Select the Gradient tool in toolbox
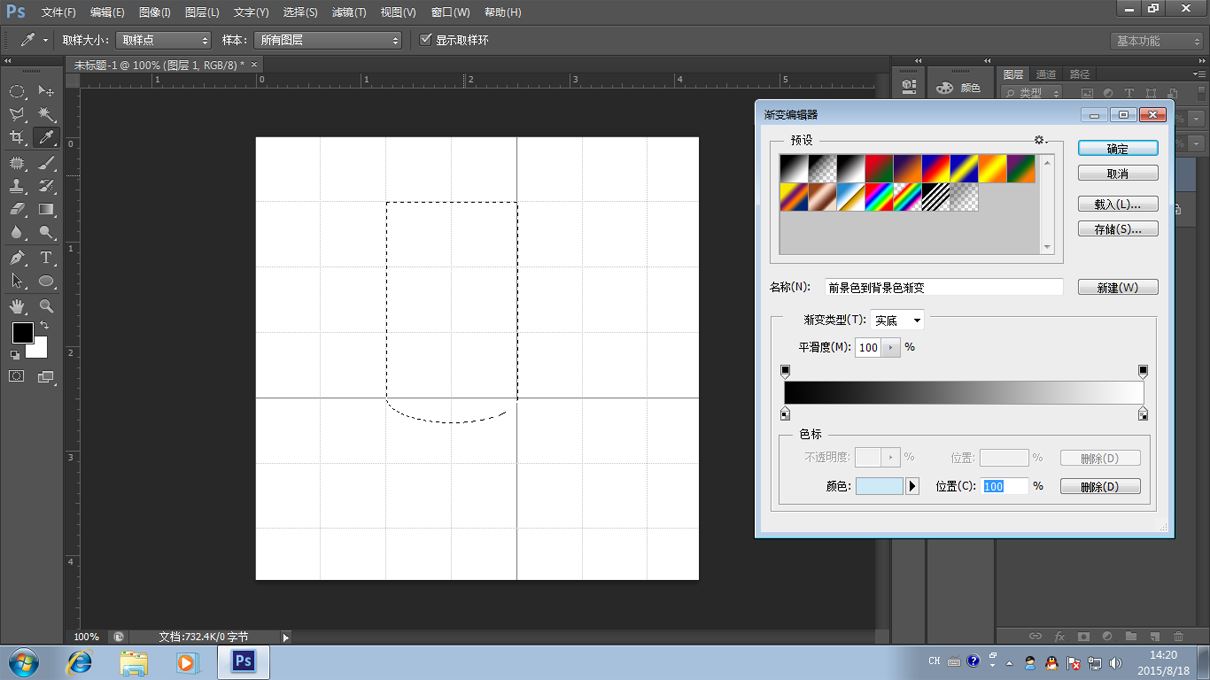This screenshot has height=680, width=1210. pos(46,210)
